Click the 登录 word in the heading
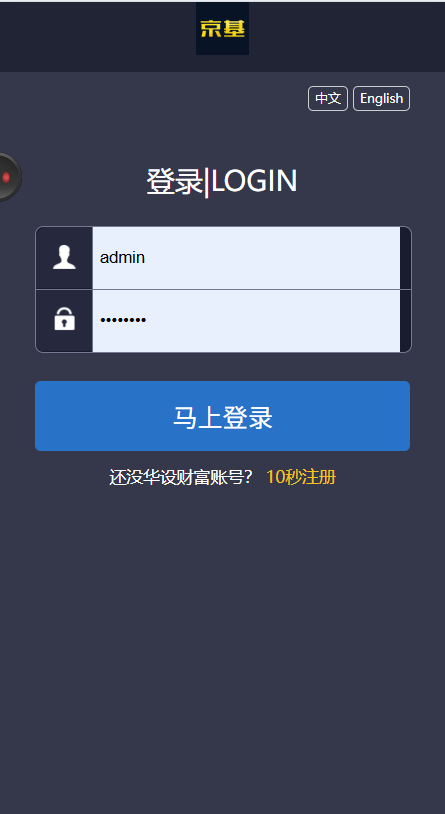This screenshot has height=814, width=445. (174, 182)
